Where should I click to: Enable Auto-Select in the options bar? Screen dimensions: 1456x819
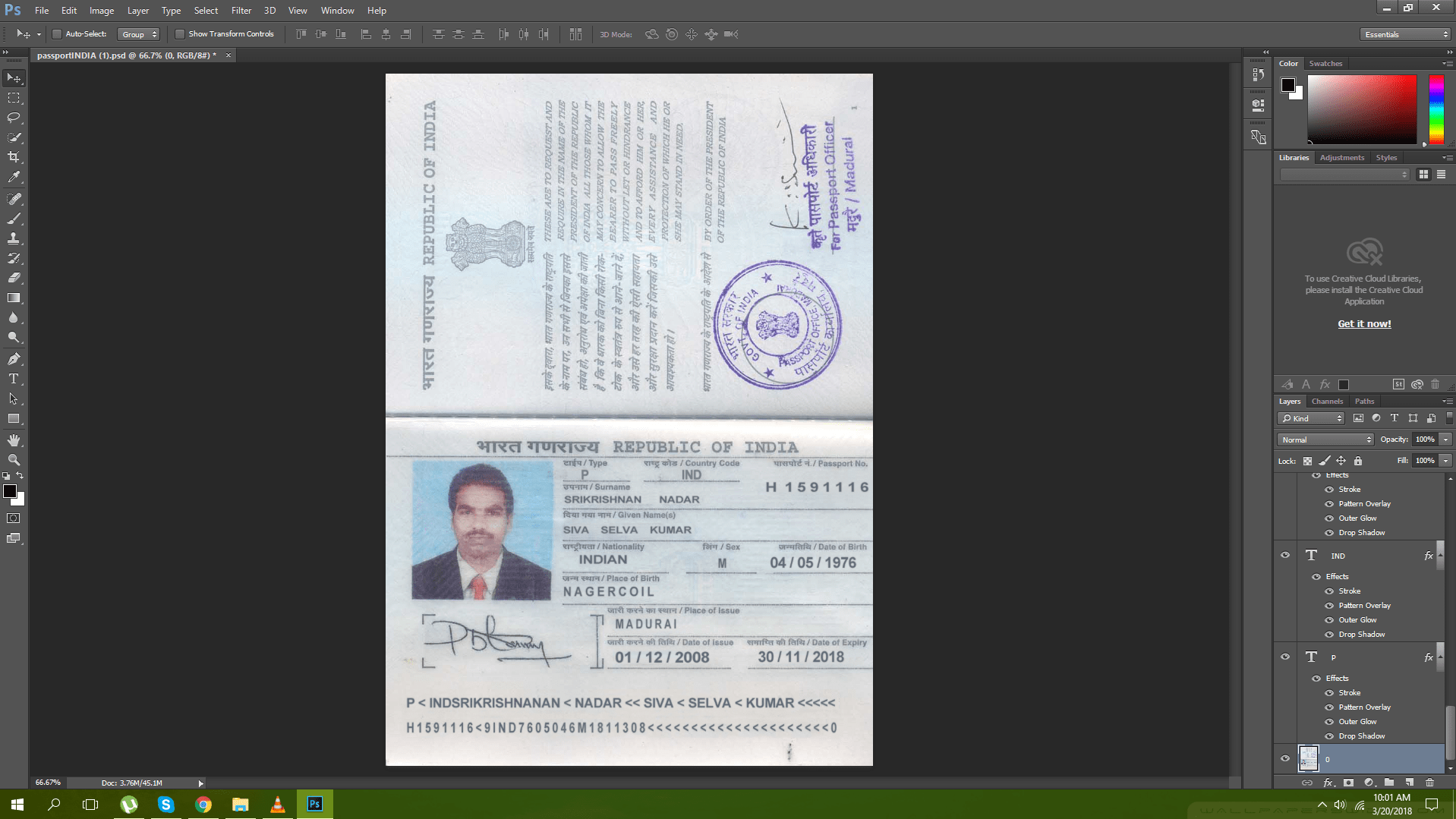(x=56, y=33)
